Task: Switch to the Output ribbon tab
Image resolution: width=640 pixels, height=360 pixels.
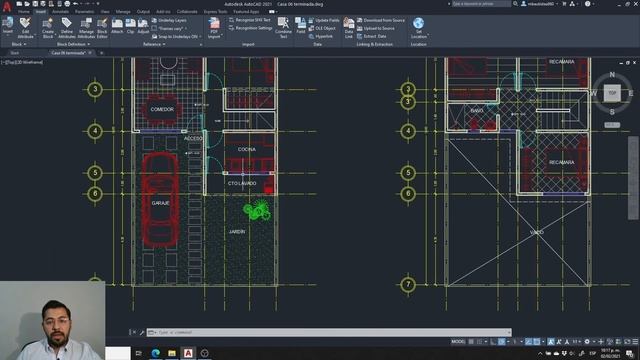Action: click(143, 12)
